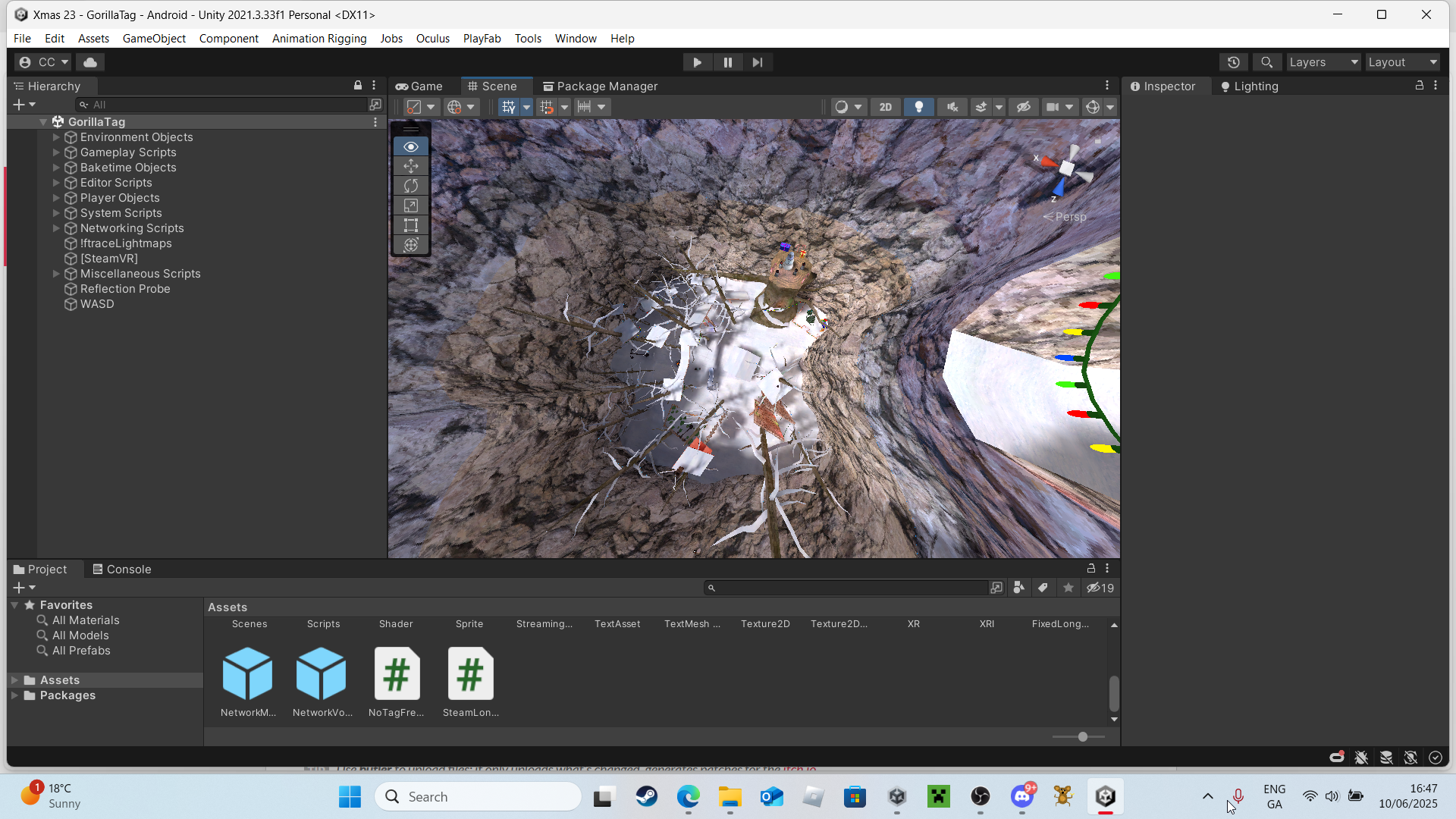Expand Environment Objects in Hierarchy
Image resolution: width=1456 pixels, height=819 pixels.
(x=56, y=137)
